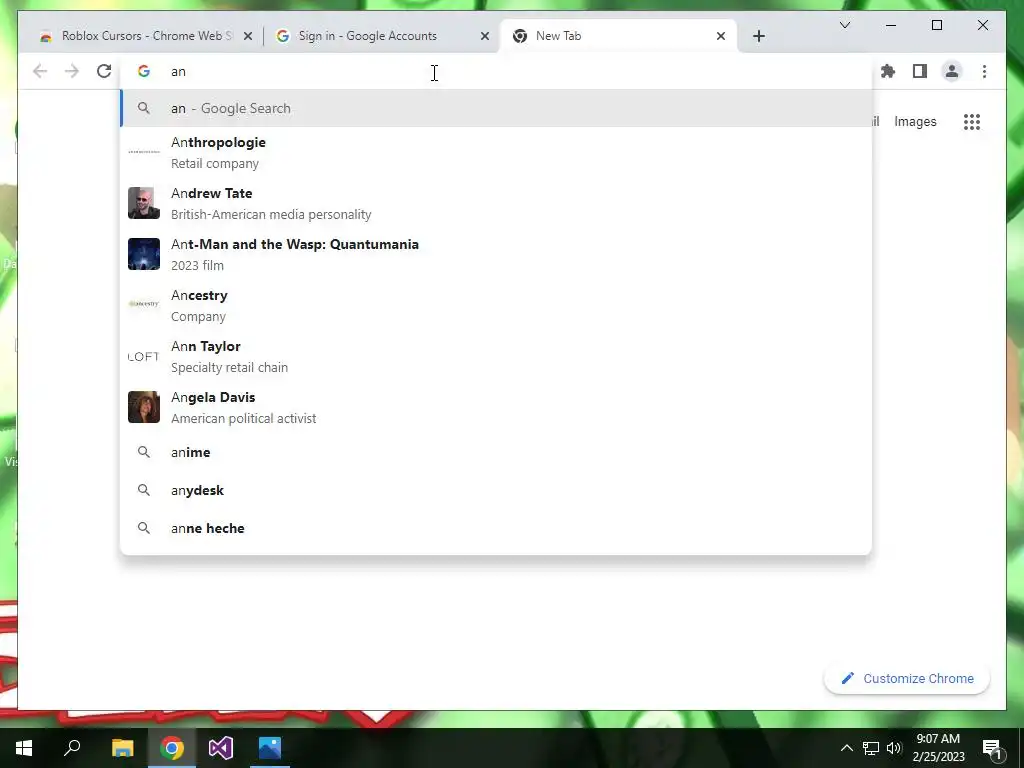1024x768 pixels.
Task: Close the New Tab tab
Action: tap(721, 36)
